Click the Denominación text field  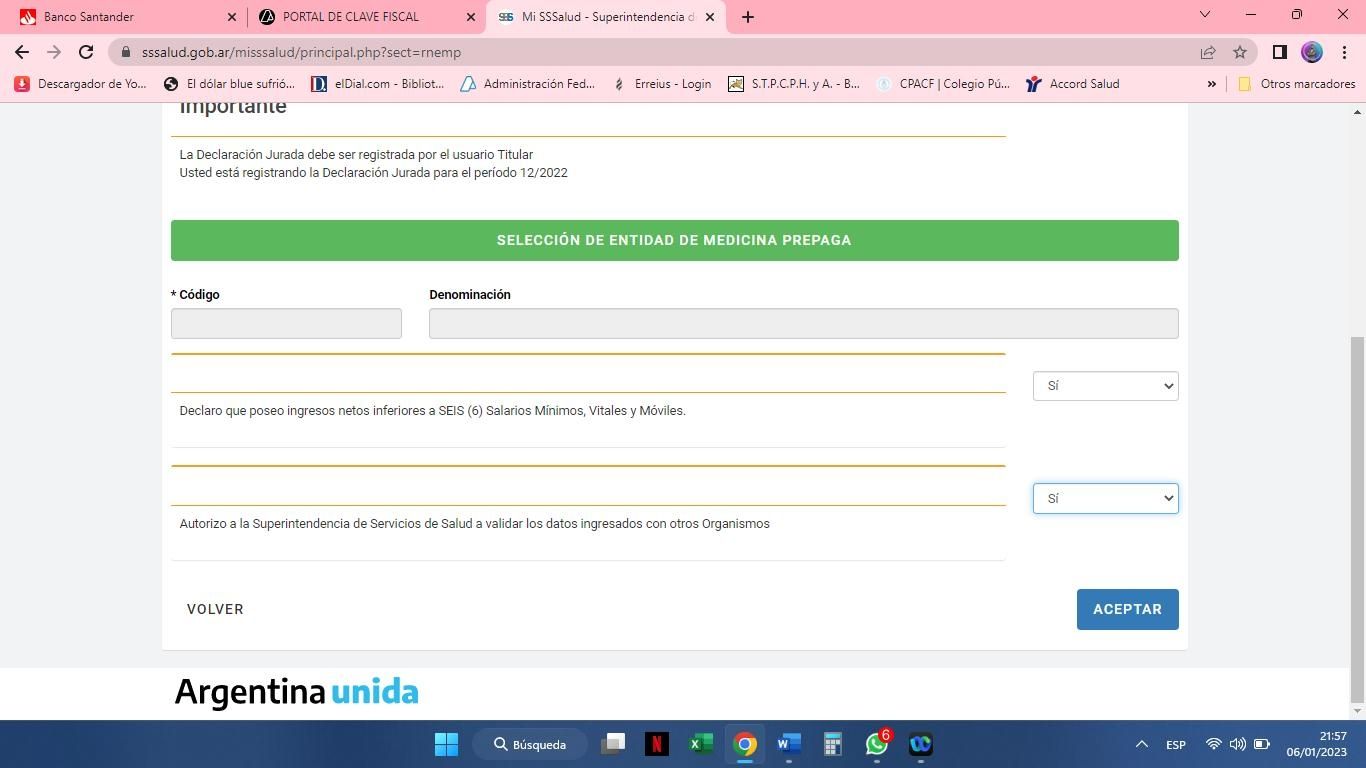pyautogui.click(x=803, y=323)
